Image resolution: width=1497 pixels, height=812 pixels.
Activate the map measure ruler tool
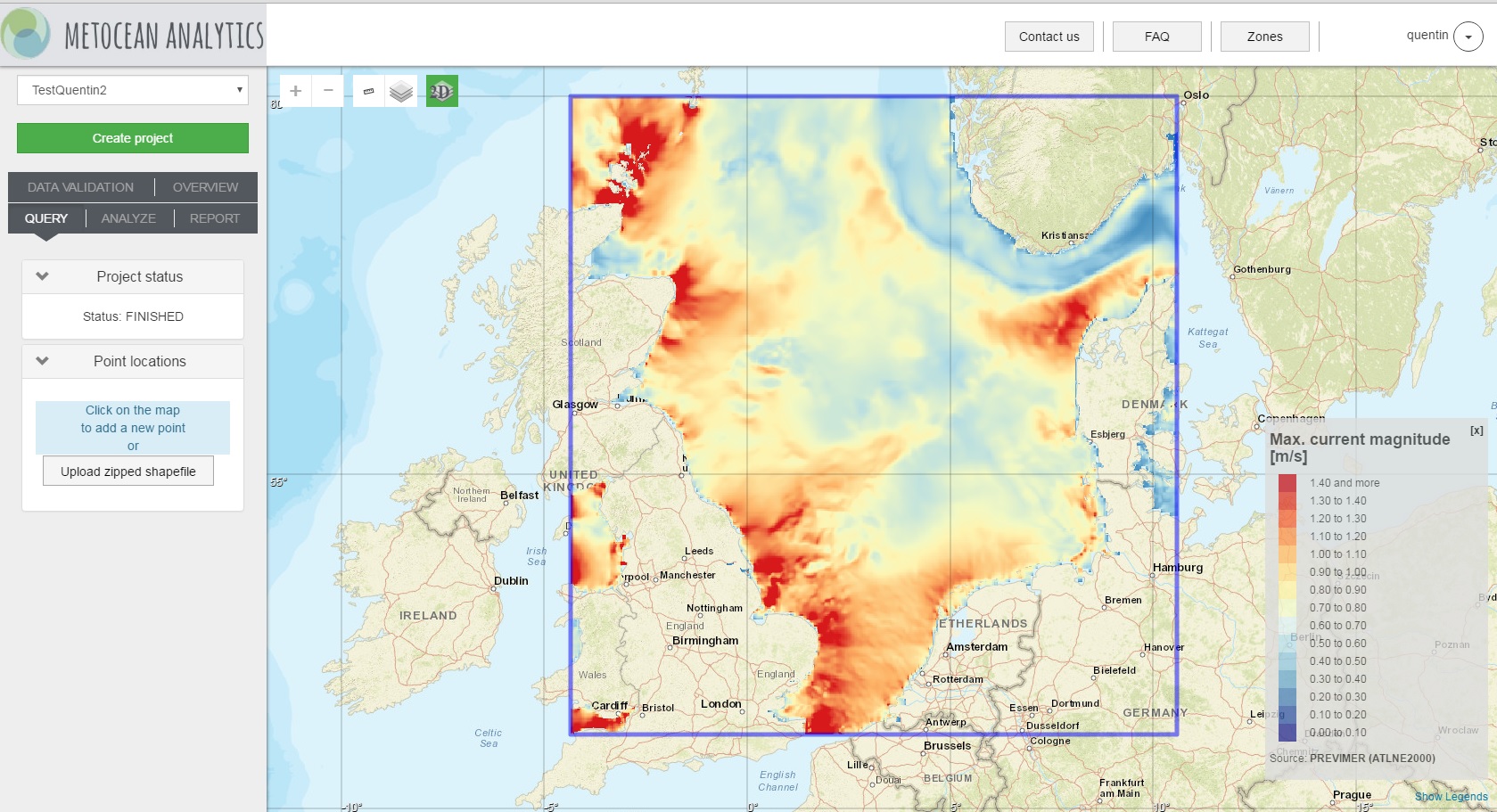tap(368, 91)
